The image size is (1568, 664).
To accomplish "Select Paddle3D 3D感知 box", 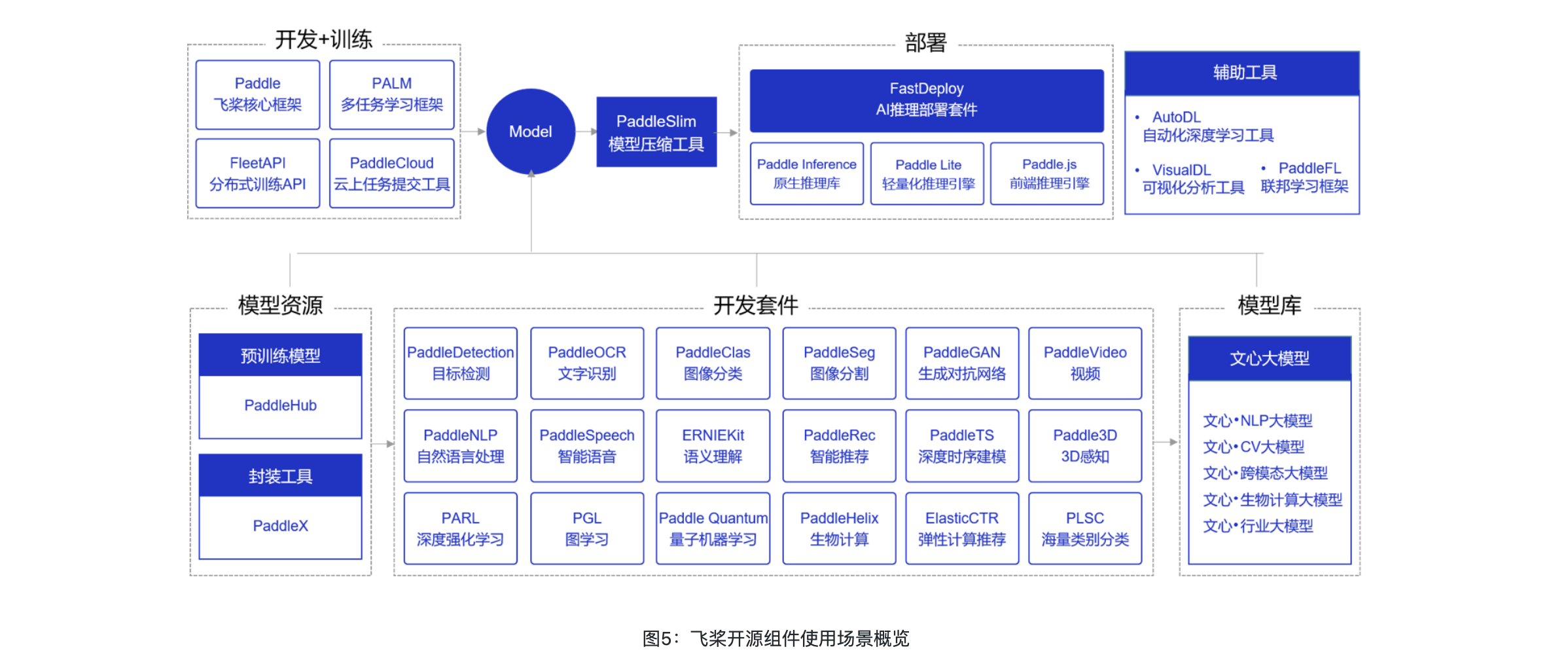I will coord(1085,446).
